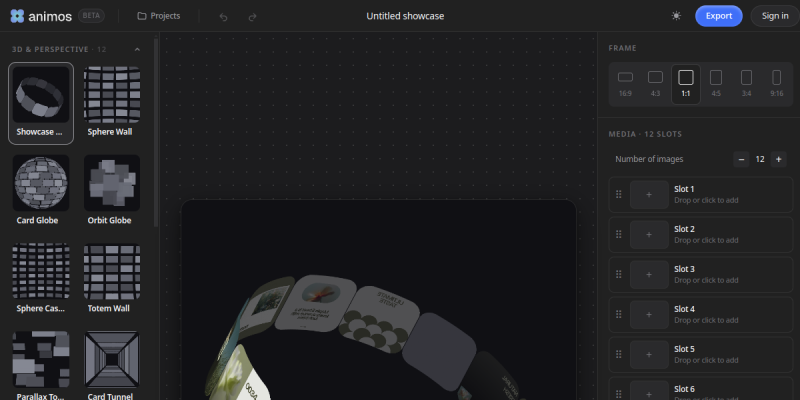Click the Export button
800x400 pixels.
coord(718,16)
